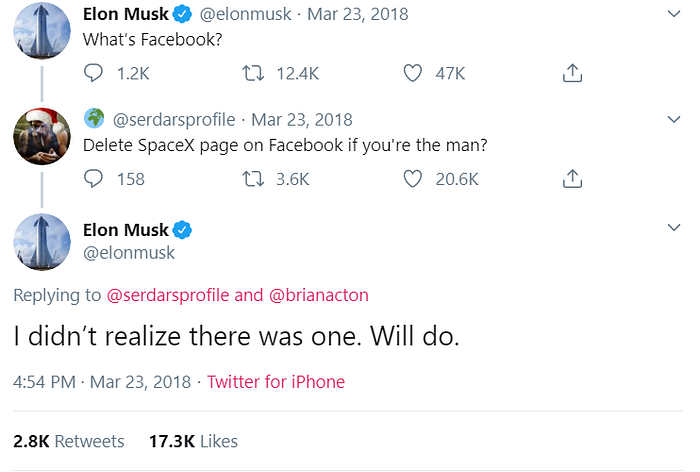Open the @brianacton mention link
Viewport: 700px width, 472px height.
click(320, 295)
